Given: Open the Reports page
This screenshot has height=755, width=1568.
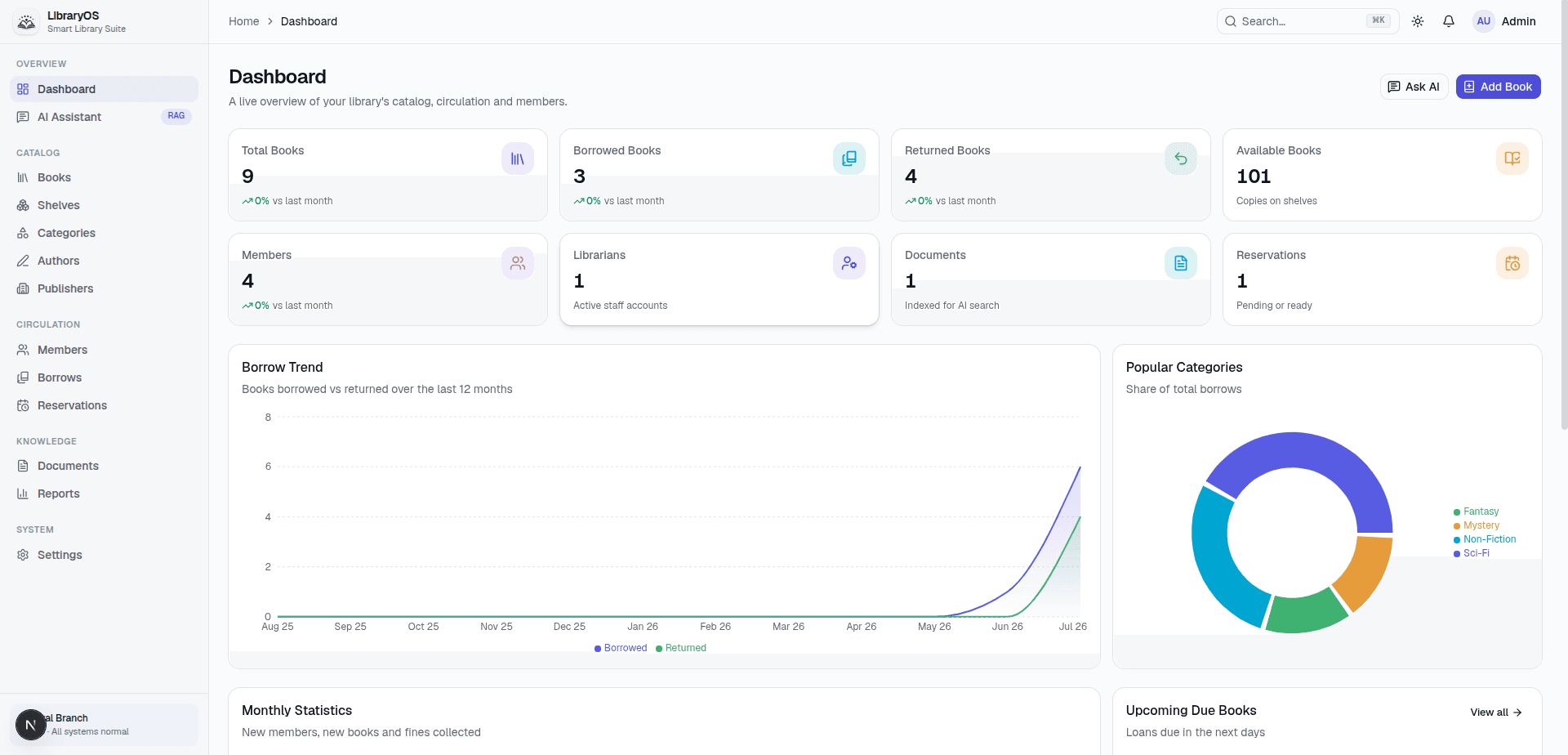Looking at the screenshot, I should [105, 494].
